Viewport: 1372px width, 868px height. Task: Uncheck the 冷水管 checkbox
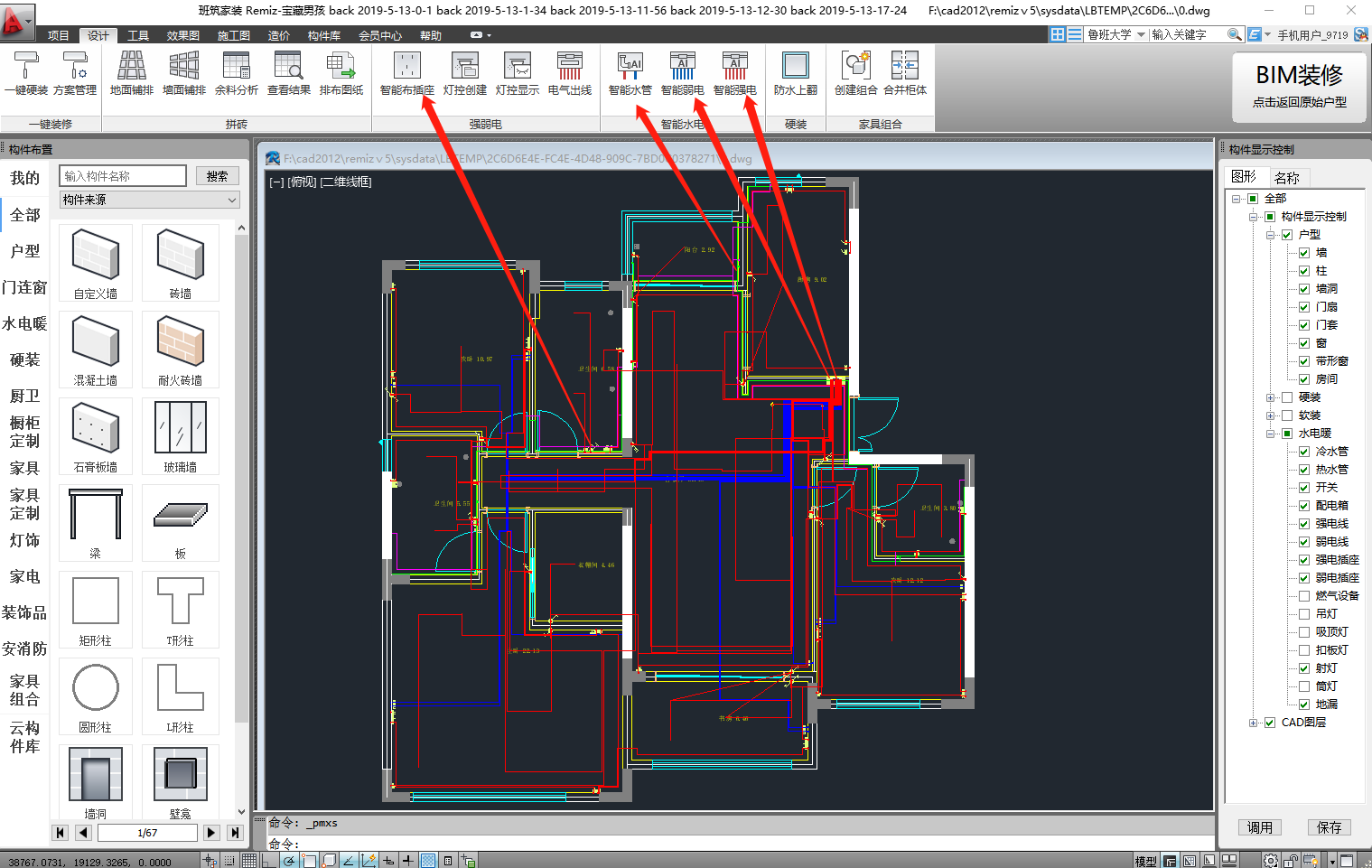tap(1304, 452)
